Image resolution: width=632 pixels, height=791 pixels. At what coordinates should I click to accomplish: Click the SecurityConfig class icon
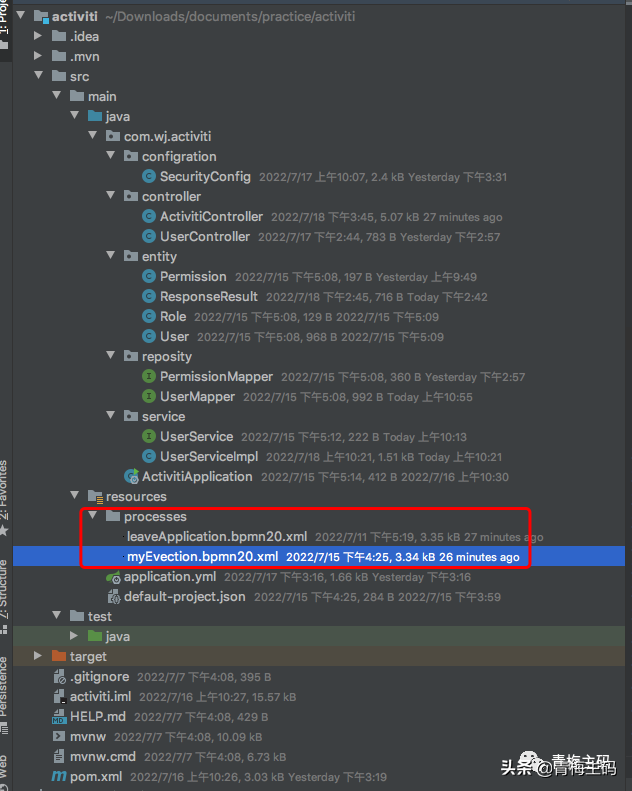coord(149,176)
